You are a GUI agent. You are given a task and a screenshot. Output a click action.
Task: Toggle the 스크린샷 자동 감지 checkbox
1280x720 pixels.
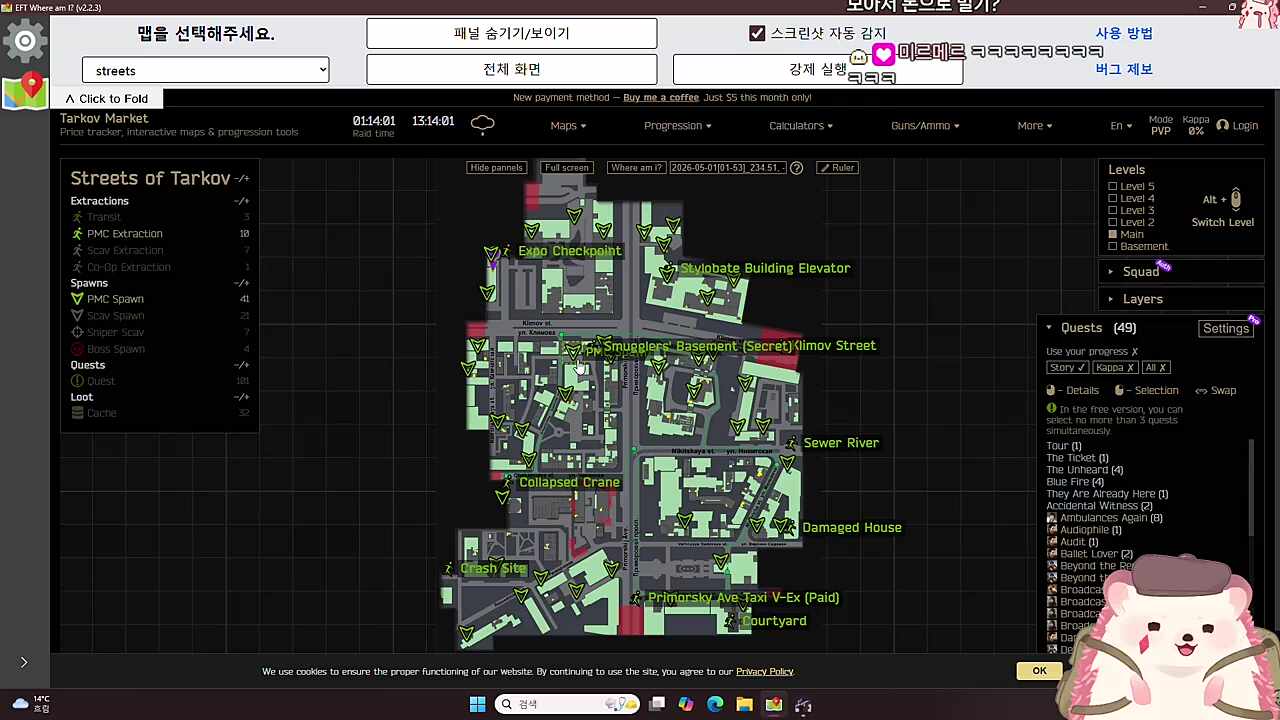tap(757, 33)
